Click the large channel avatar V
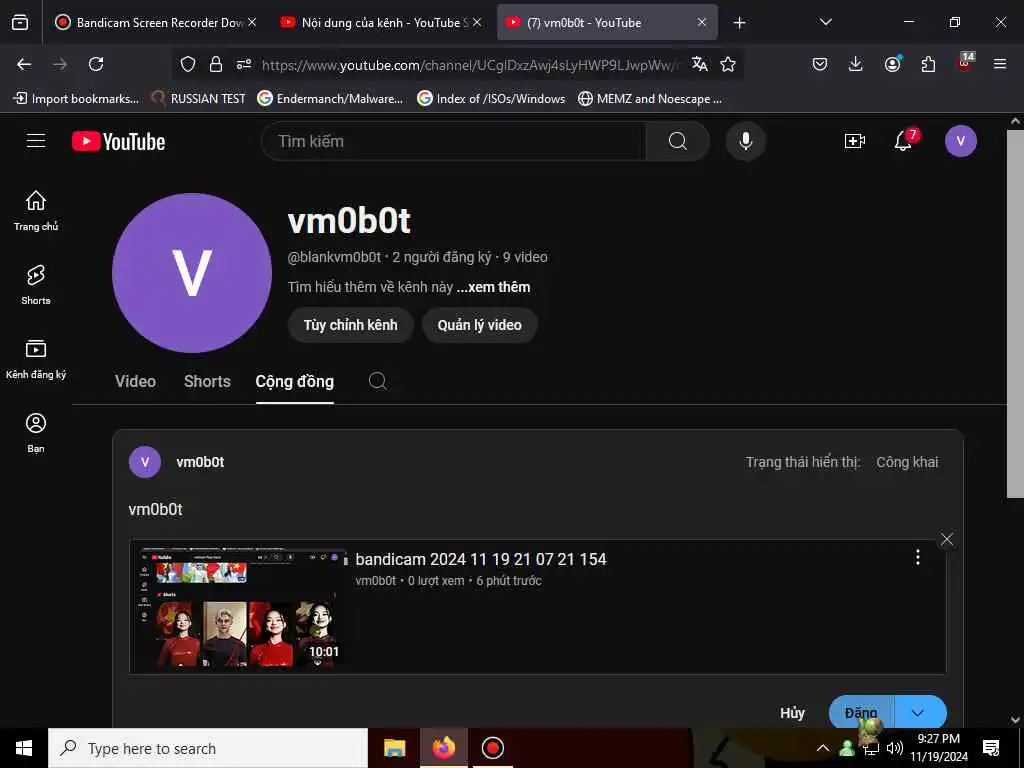This screenshot has height=768, width=1024. 192,273
